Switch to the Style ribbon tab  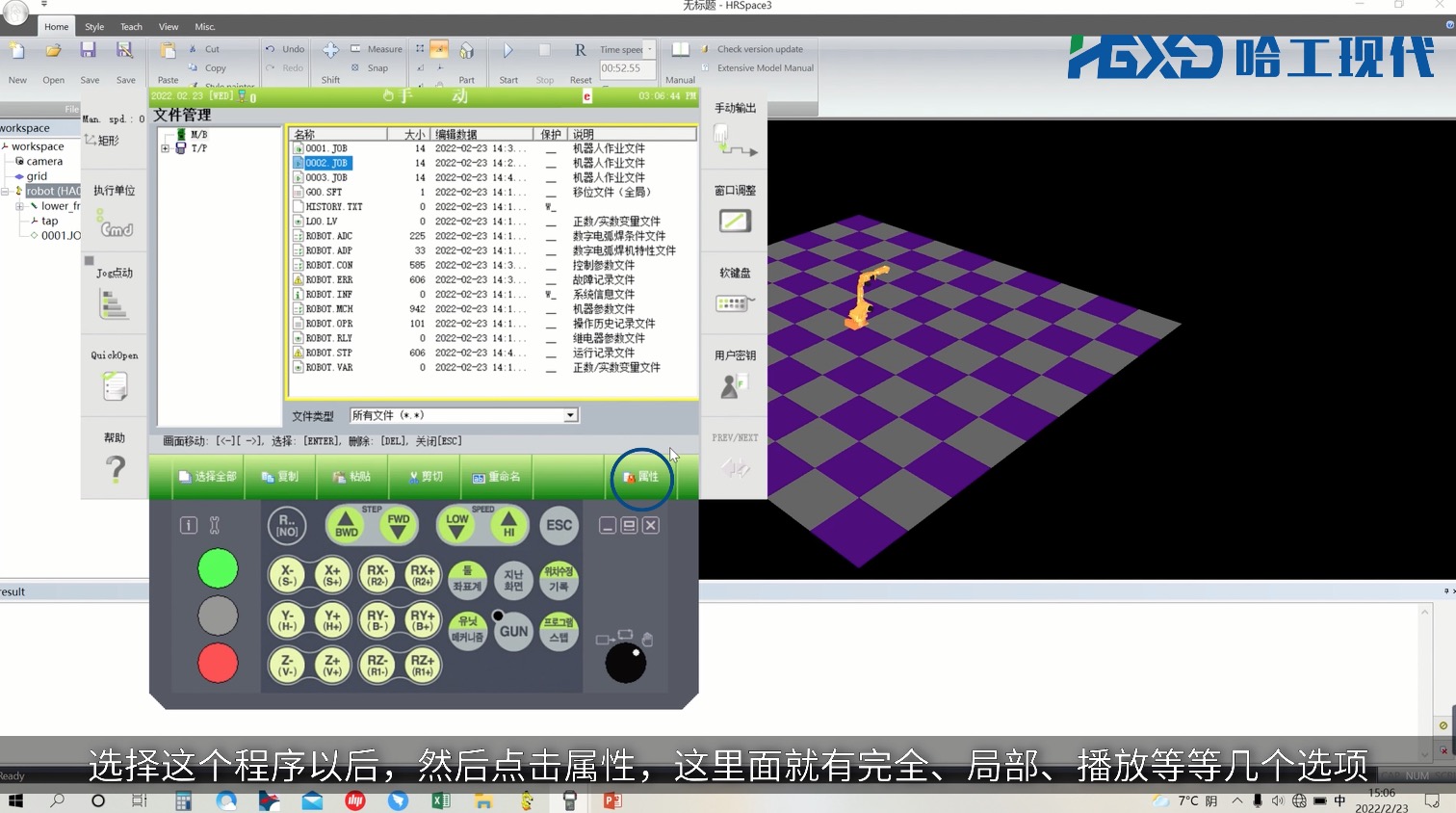(94, 27)
